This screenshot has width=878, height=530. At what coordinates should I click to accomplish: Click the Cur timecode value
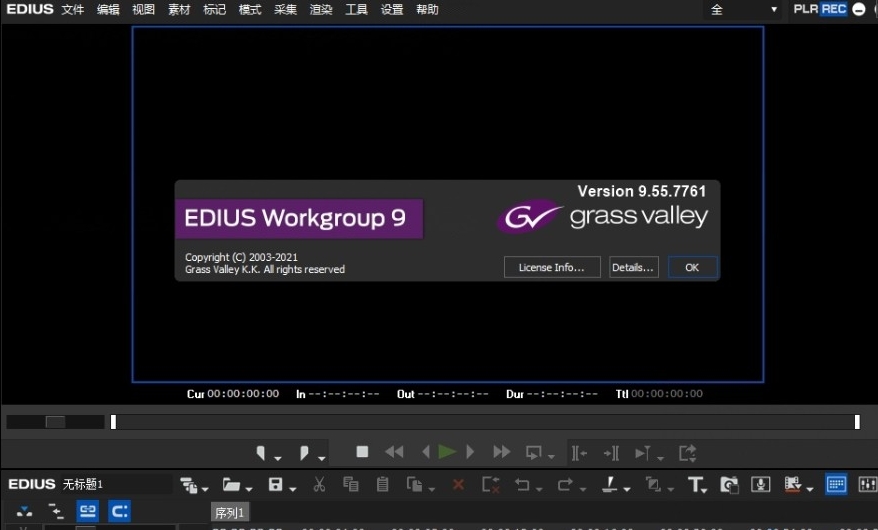243,394
